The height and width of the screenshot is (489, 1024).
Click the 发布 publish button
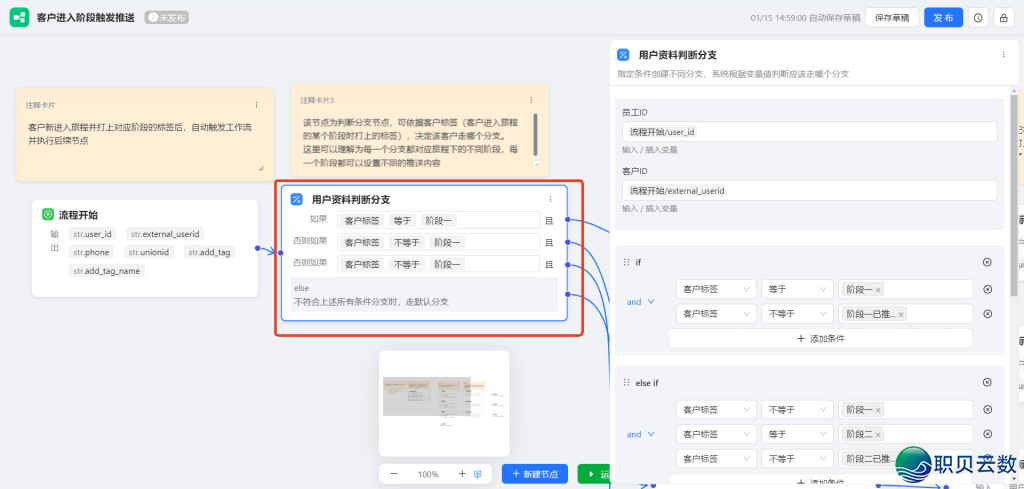[x=943, y=18]
